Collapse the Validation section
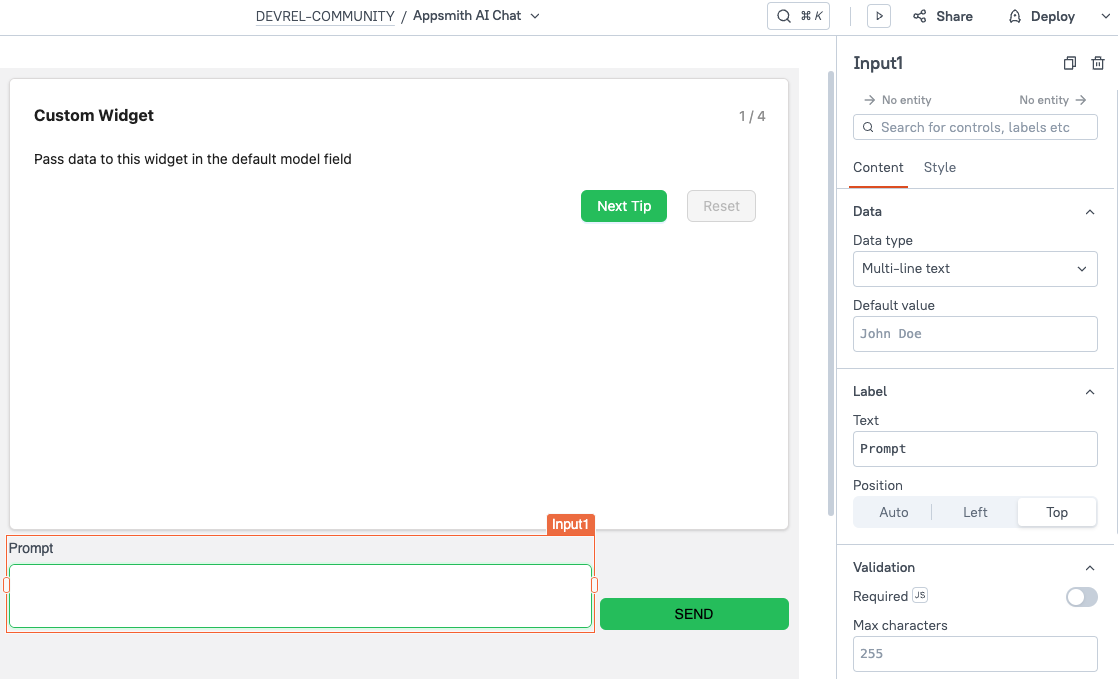Image resolution: width=1118 pixels, height=679 pixels. tap(1090, 567)
